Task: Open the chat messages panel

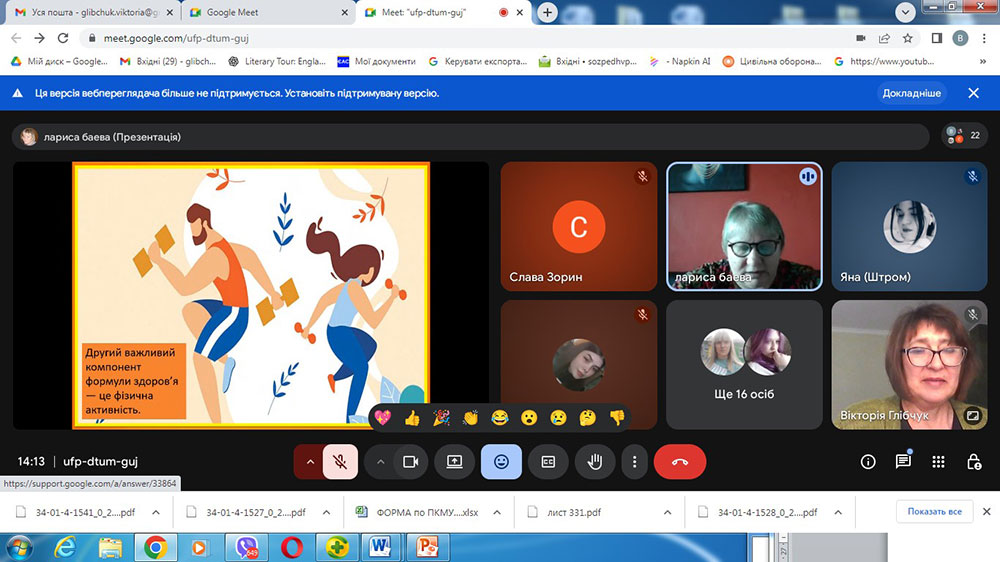Action: click(x=903, y=461)
